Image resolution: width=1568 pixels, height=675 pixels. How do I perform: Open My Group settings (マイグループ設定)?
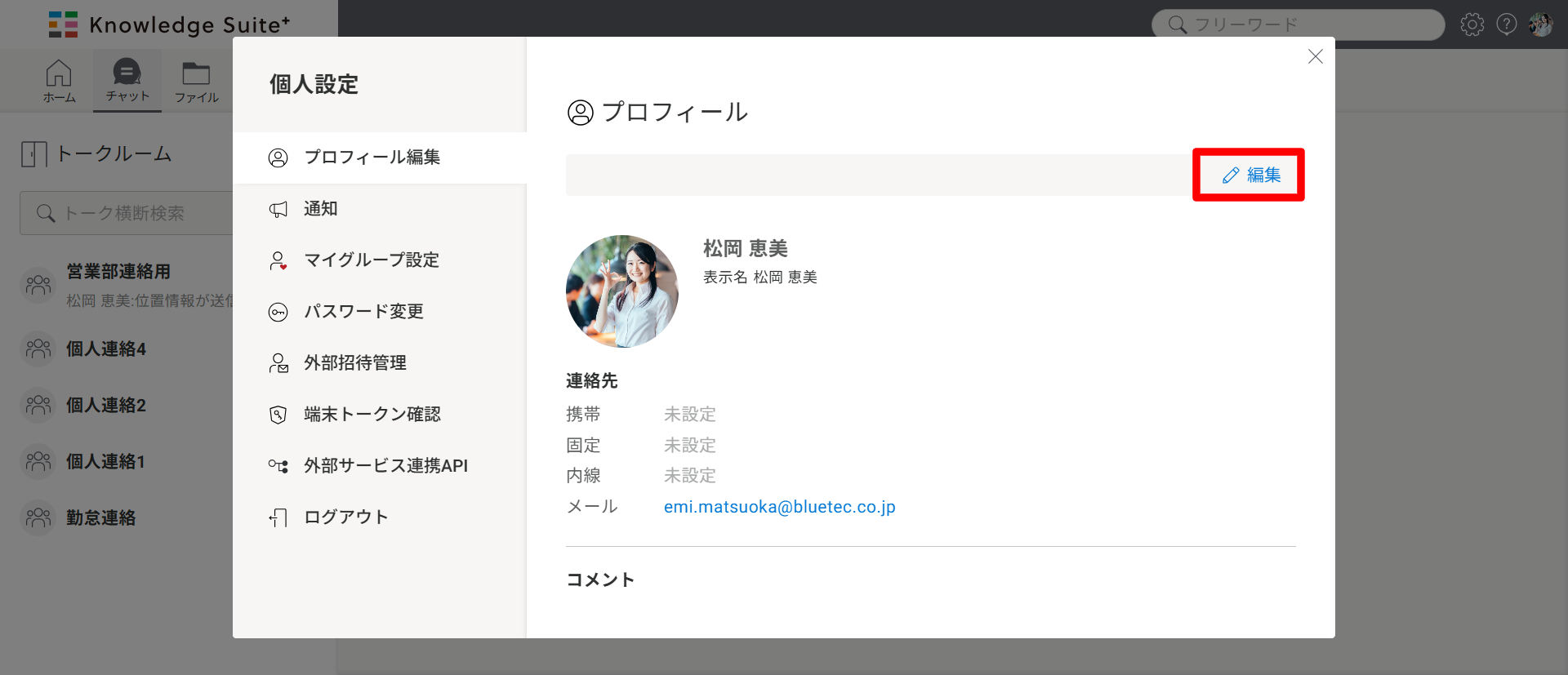point(371,260)
